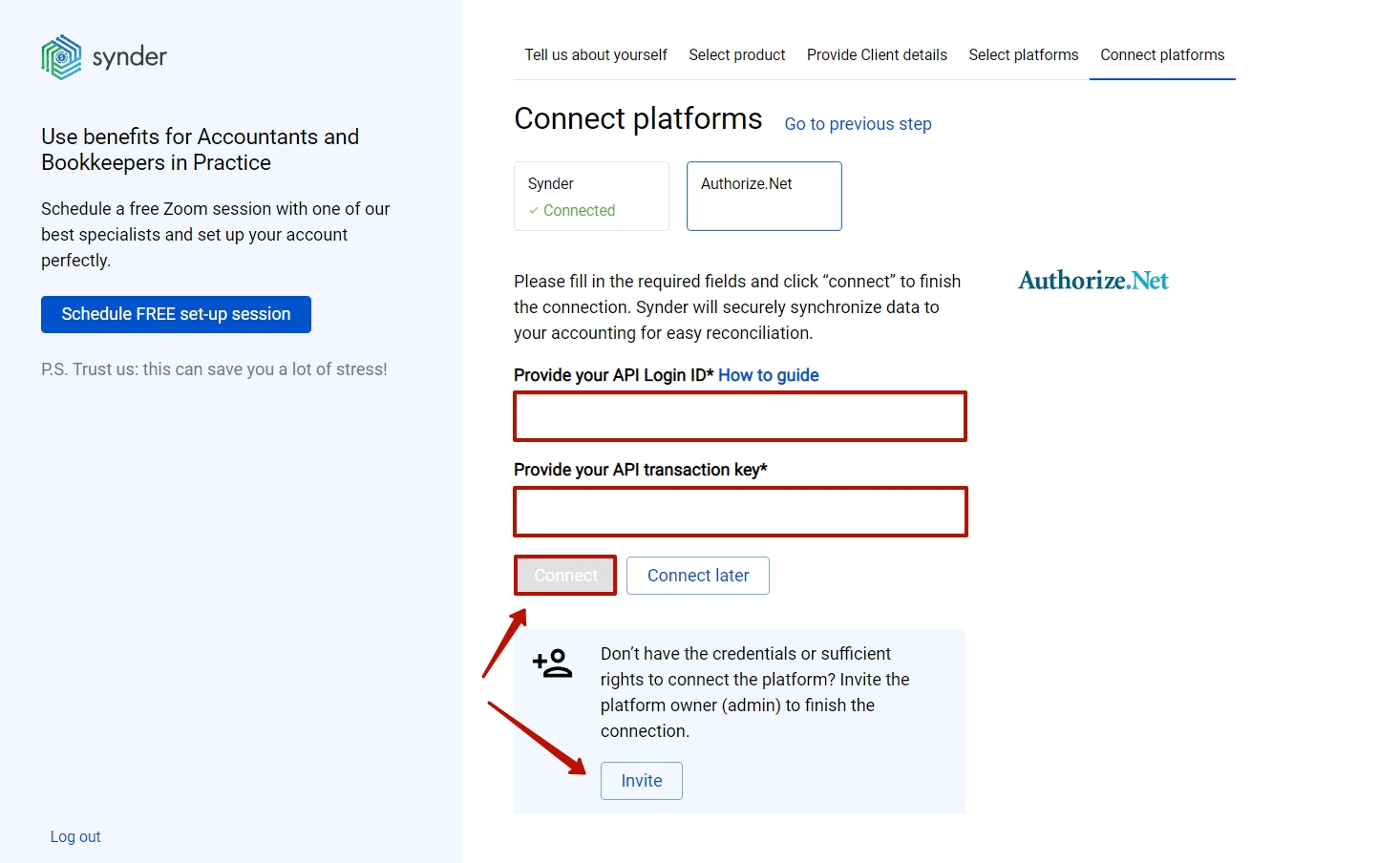Image resolution: width=1400 pixels, height=863 pixels.
Task: Click the Log out link
Action: (x=74, y=835)
